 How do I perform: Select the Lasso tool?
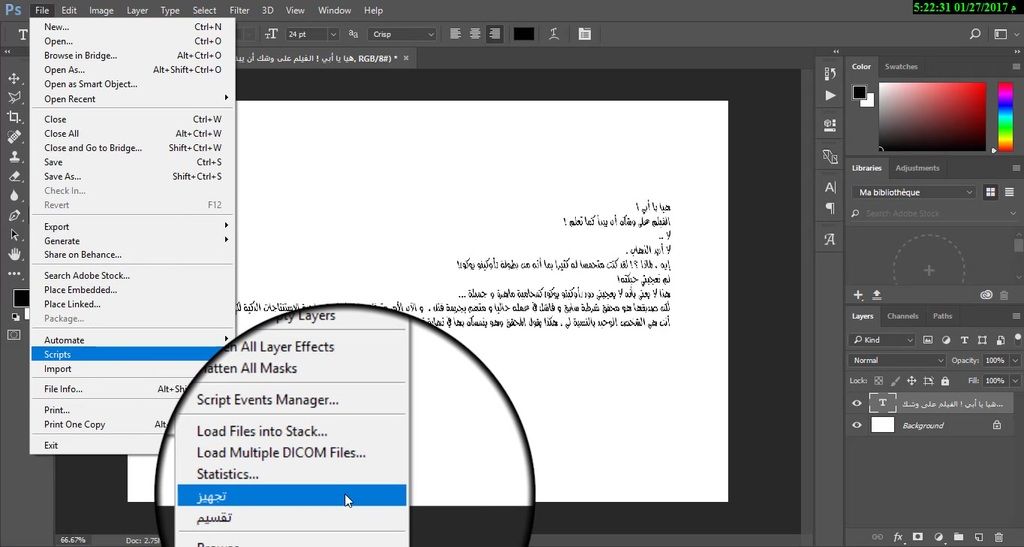14,98
